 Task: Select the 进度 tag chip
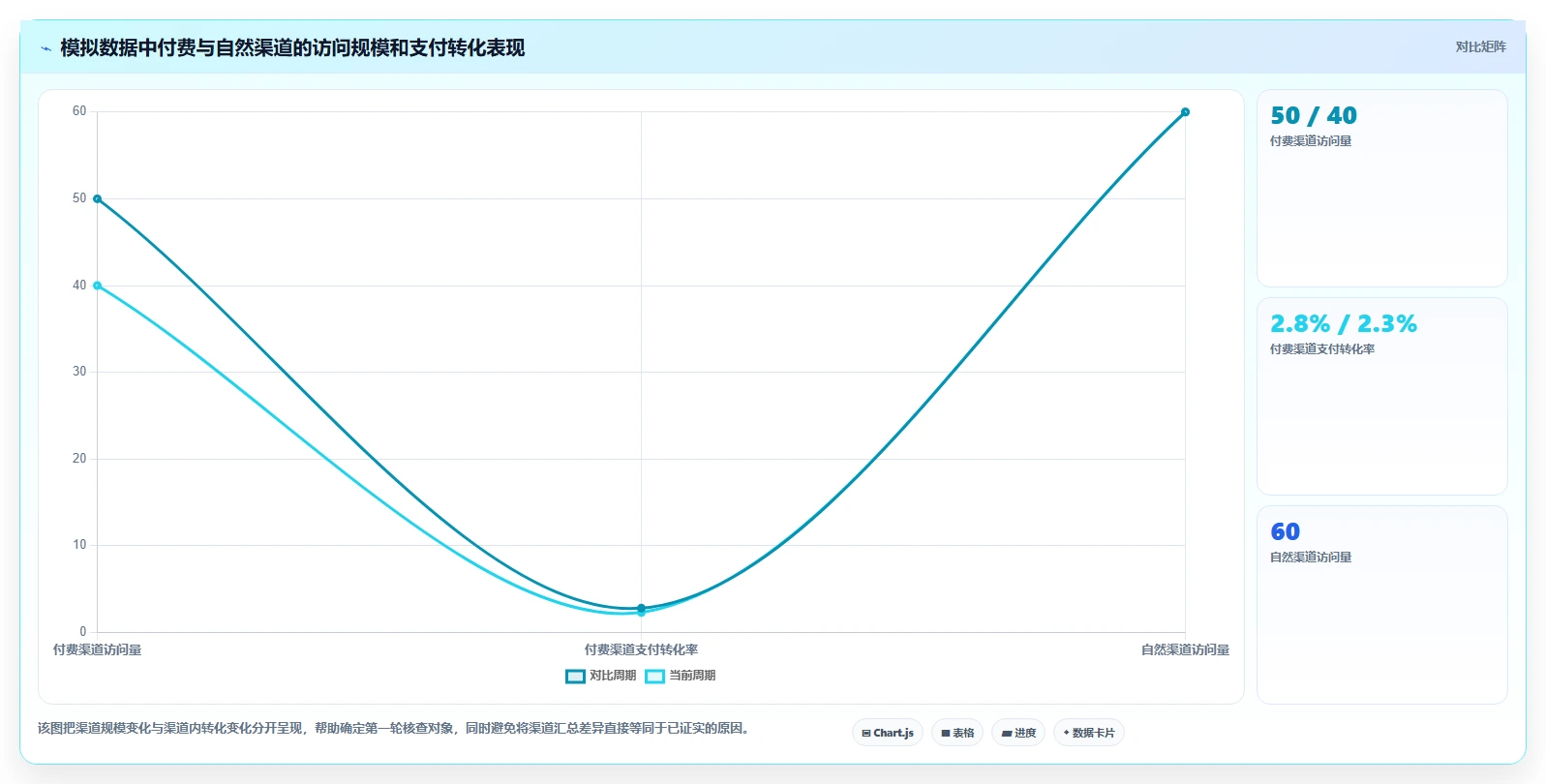pos(1018,733)
